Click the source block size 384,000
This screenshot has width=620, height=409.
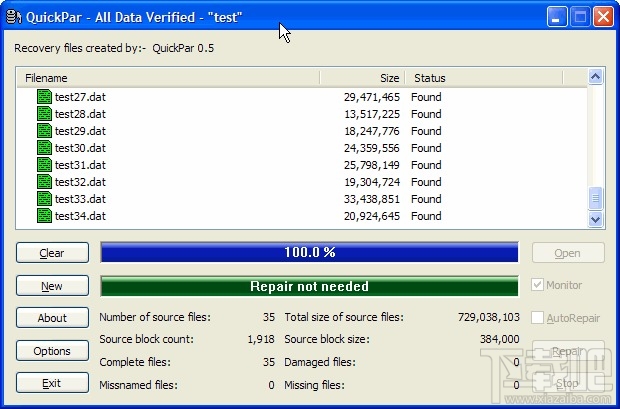500,339
